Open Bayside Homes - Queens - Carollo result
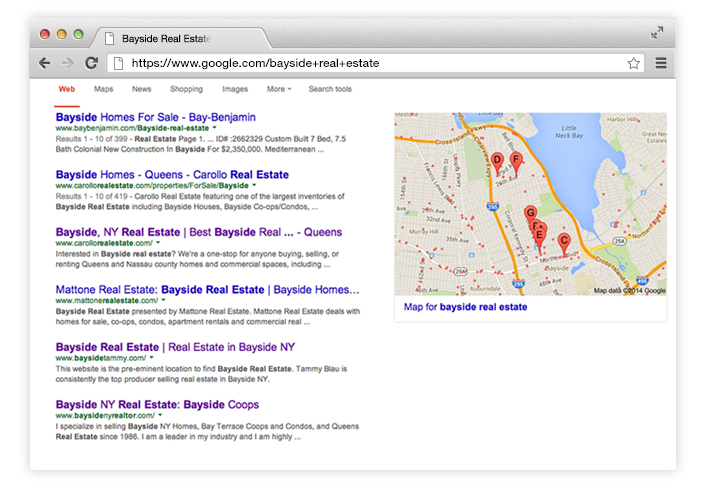The width and height of the screenshot is (702, 501). point(172,175)
